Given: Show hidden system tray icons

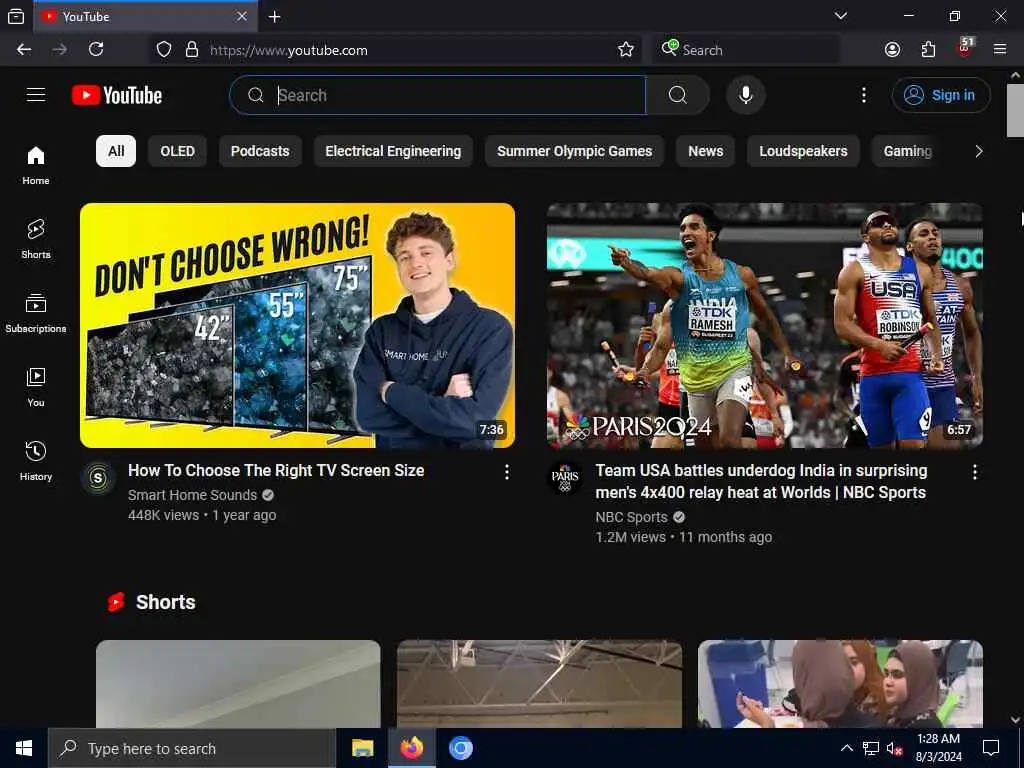Looking at the screenshot, I should (x=846, y=748).
